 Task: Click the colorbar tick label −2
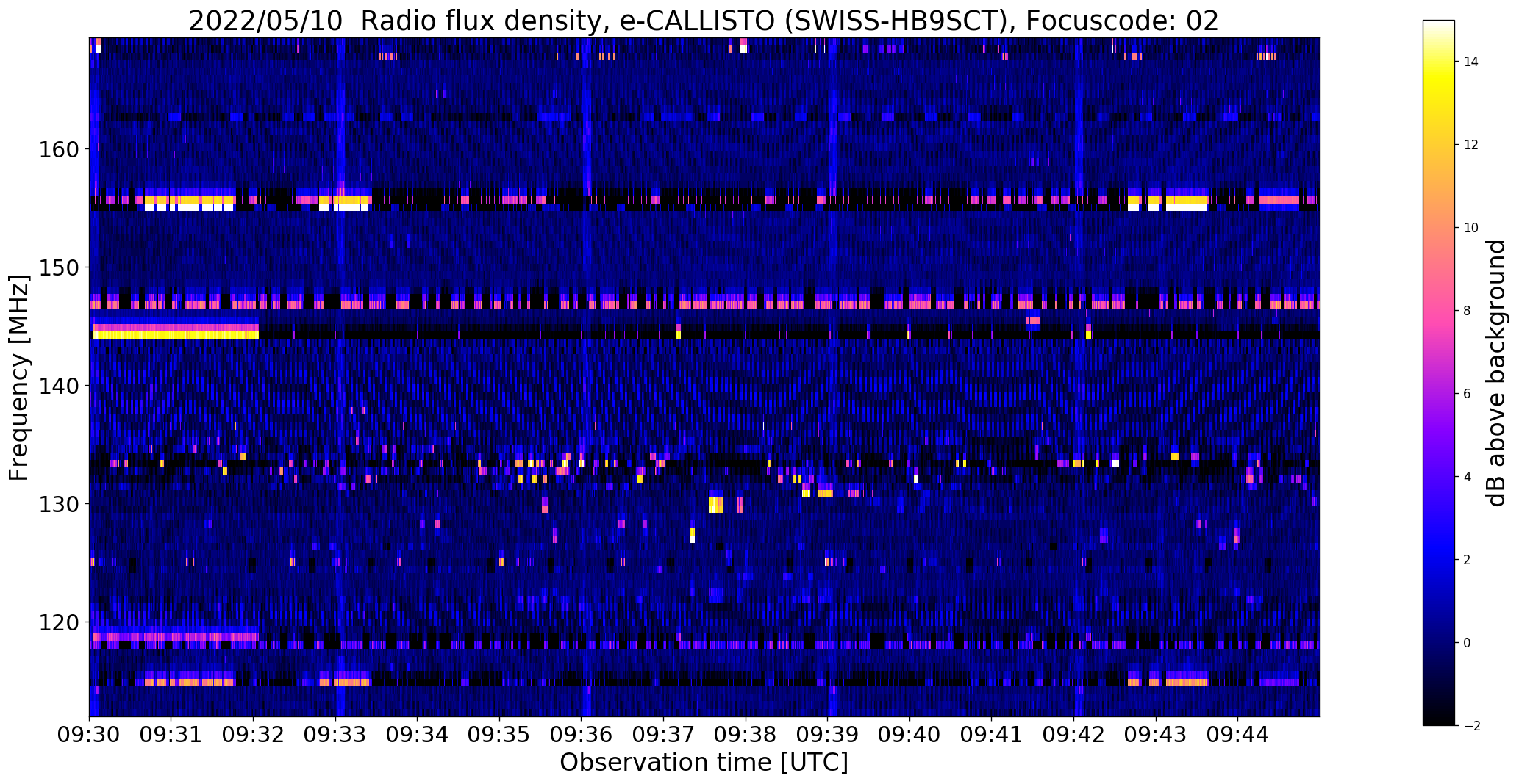[x=1470, y=726]
